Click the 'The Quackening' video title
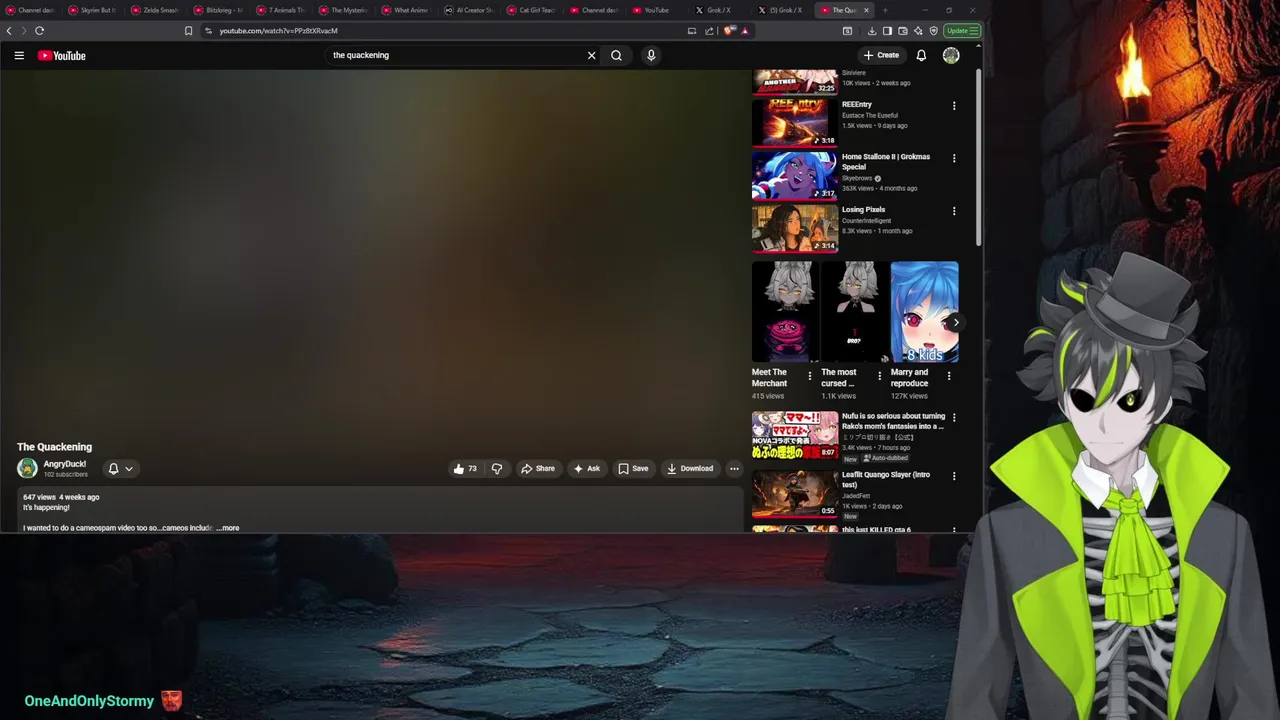 coord(54,447)
